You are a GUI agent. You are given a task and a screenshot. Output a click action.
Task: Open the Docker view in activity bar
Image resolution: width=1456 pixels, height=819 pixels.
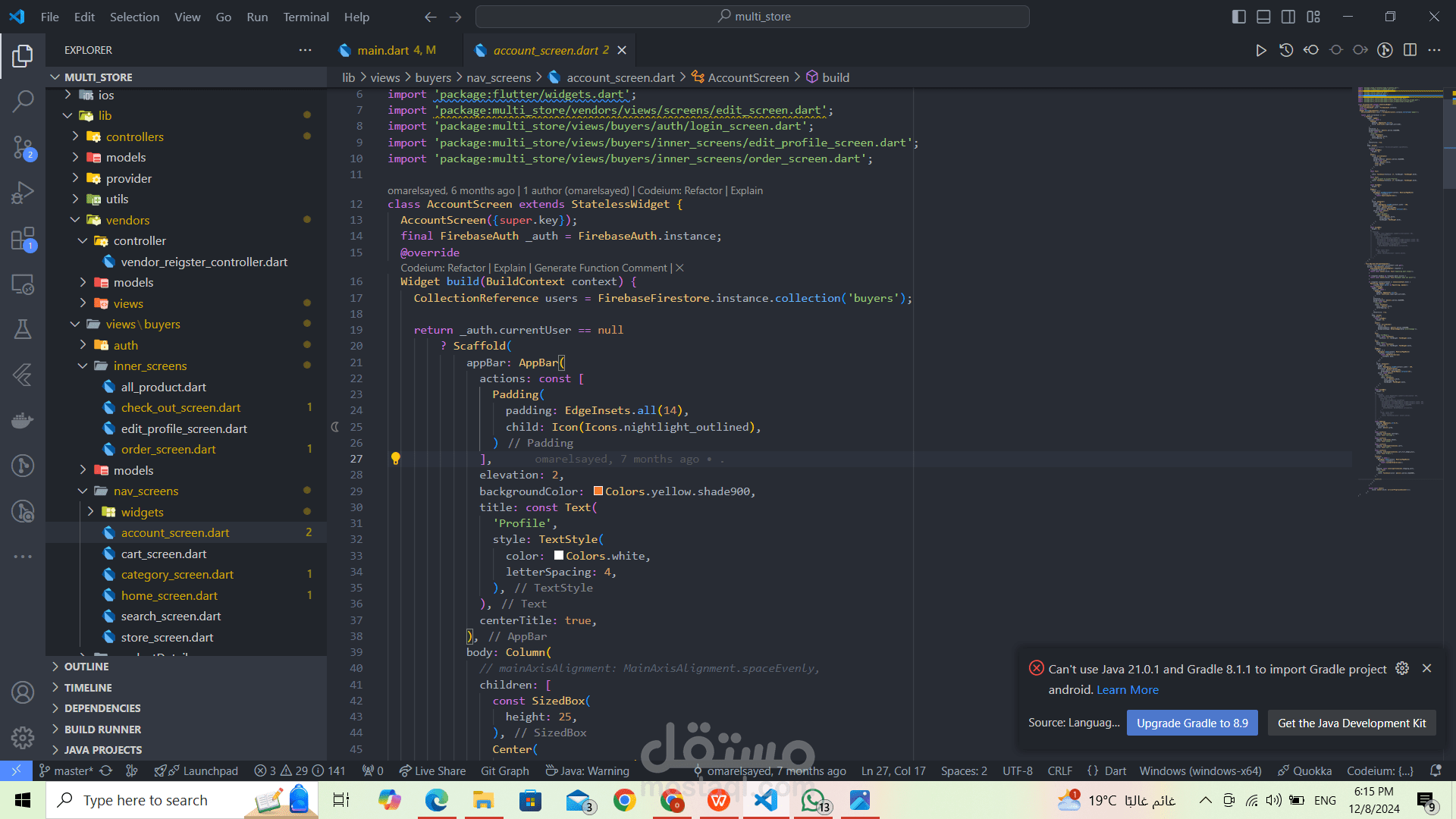pyautogui.click(x=23, y=420)
